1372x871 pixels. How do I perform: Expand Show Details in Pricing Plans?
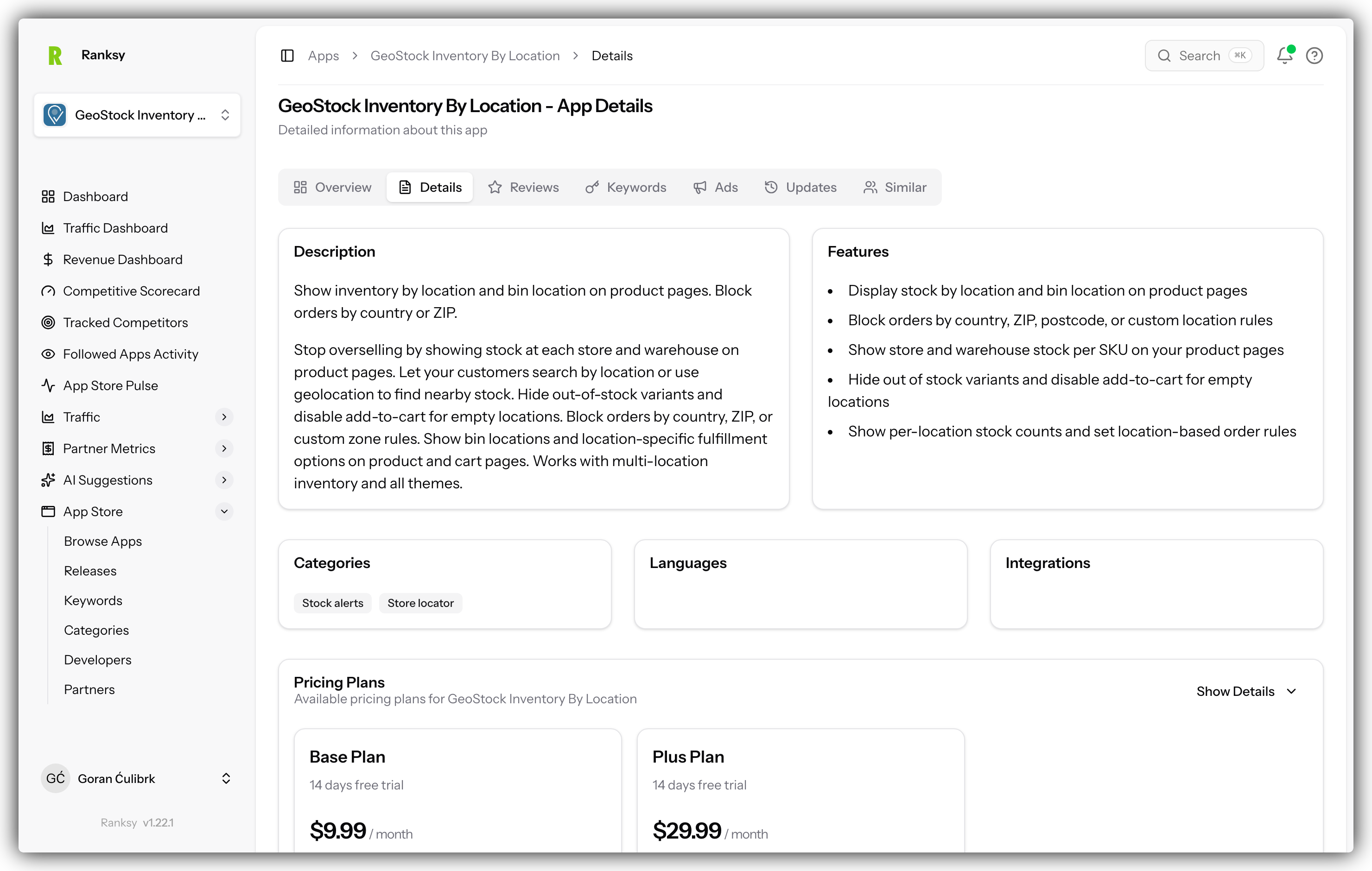1247,691
